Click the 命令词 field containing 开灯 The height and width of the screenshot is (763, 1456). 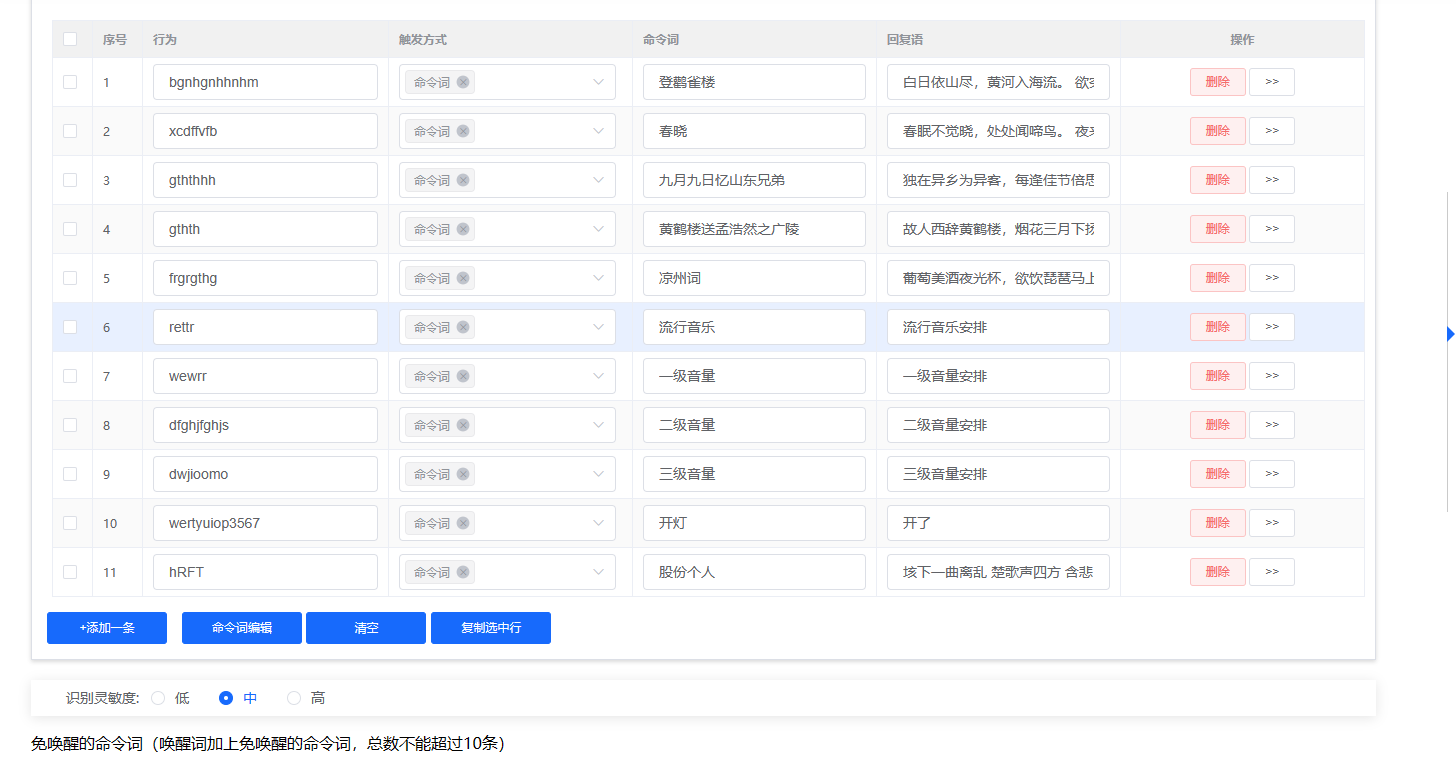point(754,523)
